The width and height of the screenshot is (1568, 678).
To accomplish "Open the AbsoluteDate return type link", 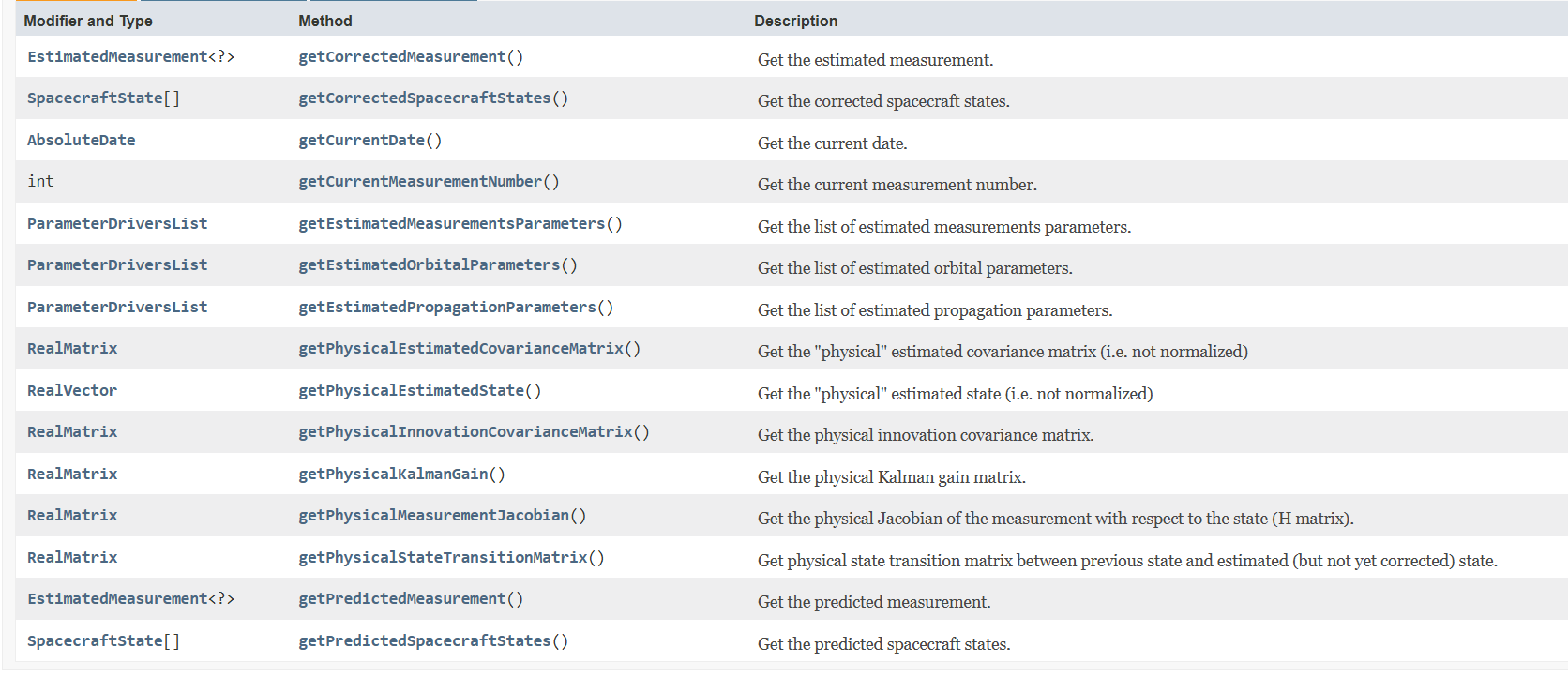I will [x=81, y=141].
